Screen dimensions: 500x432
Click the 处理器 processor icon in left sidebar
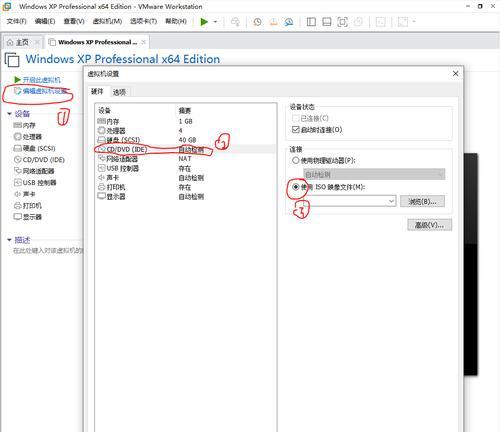pos(17,137)
